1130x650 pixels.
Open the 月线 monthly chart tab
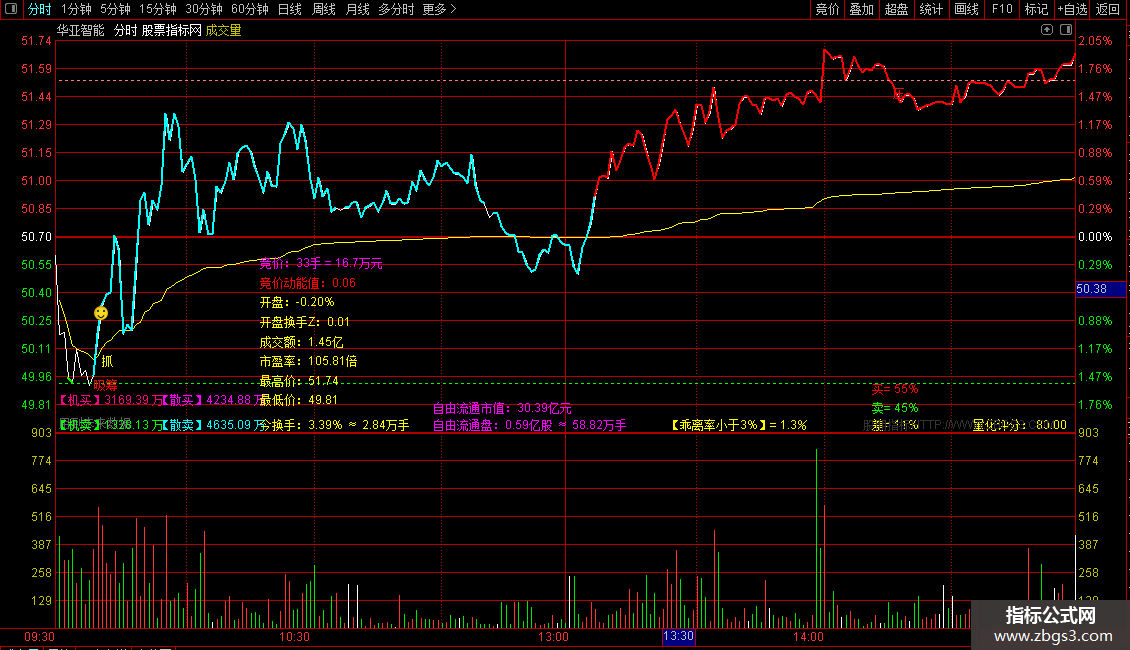357,9
